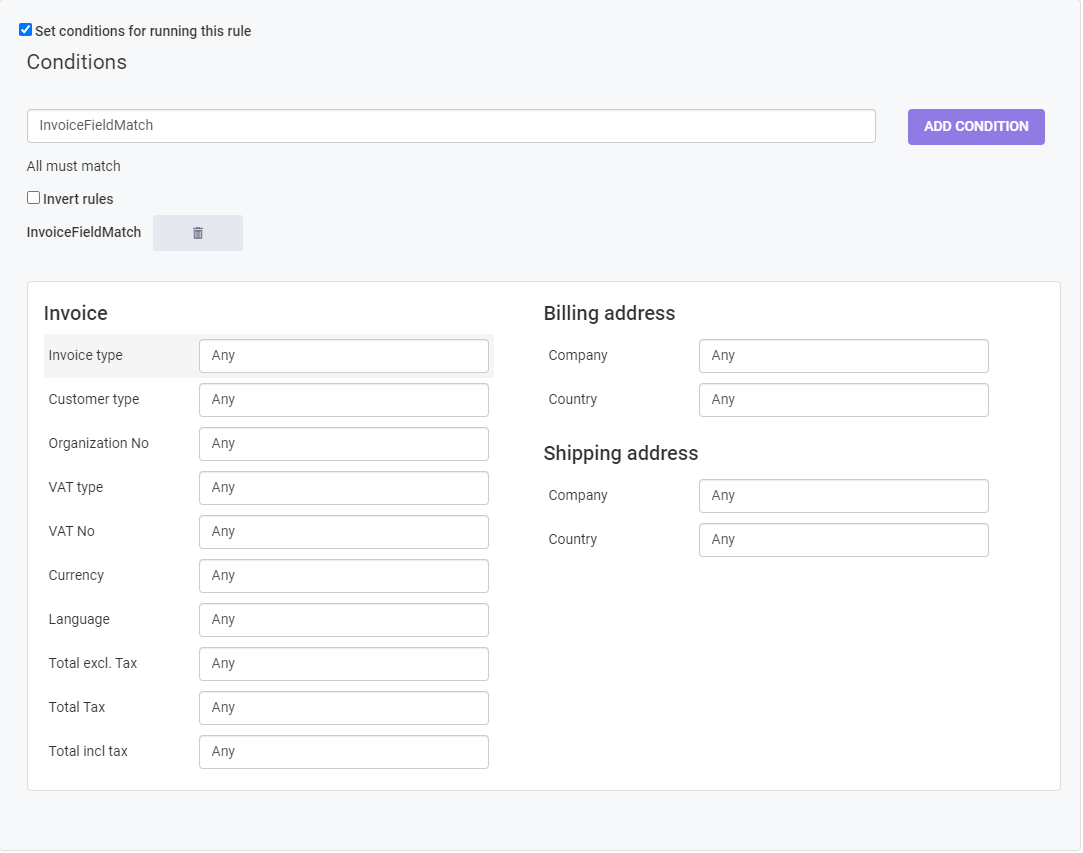
Task: Enable the Invert rules checkbox
Action: (34, 198)
